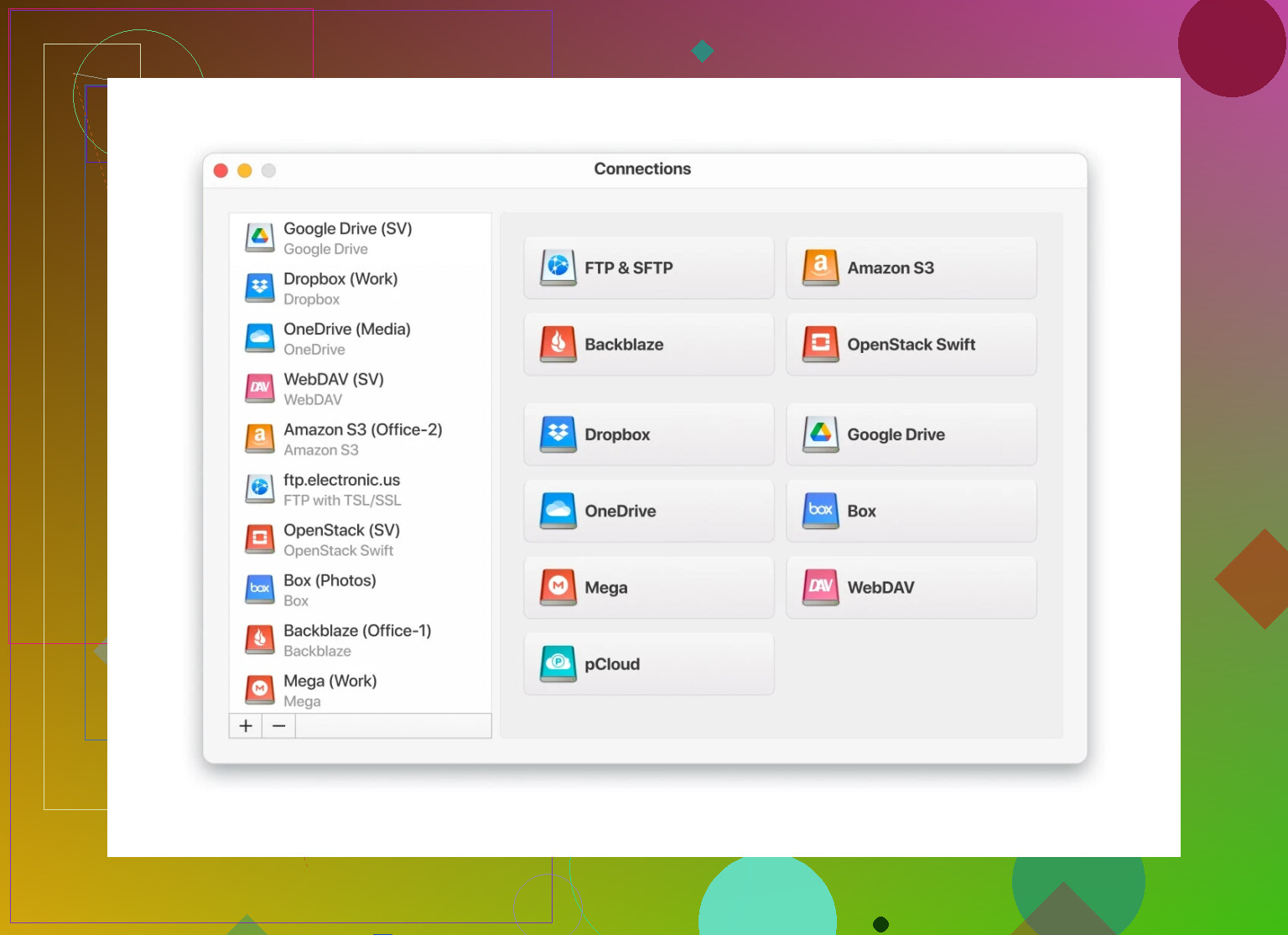The width and height of the screenshot is (1288, 935).
Task: Select 'OneDrive (Media)' list entry text
Action: (347, 329)
